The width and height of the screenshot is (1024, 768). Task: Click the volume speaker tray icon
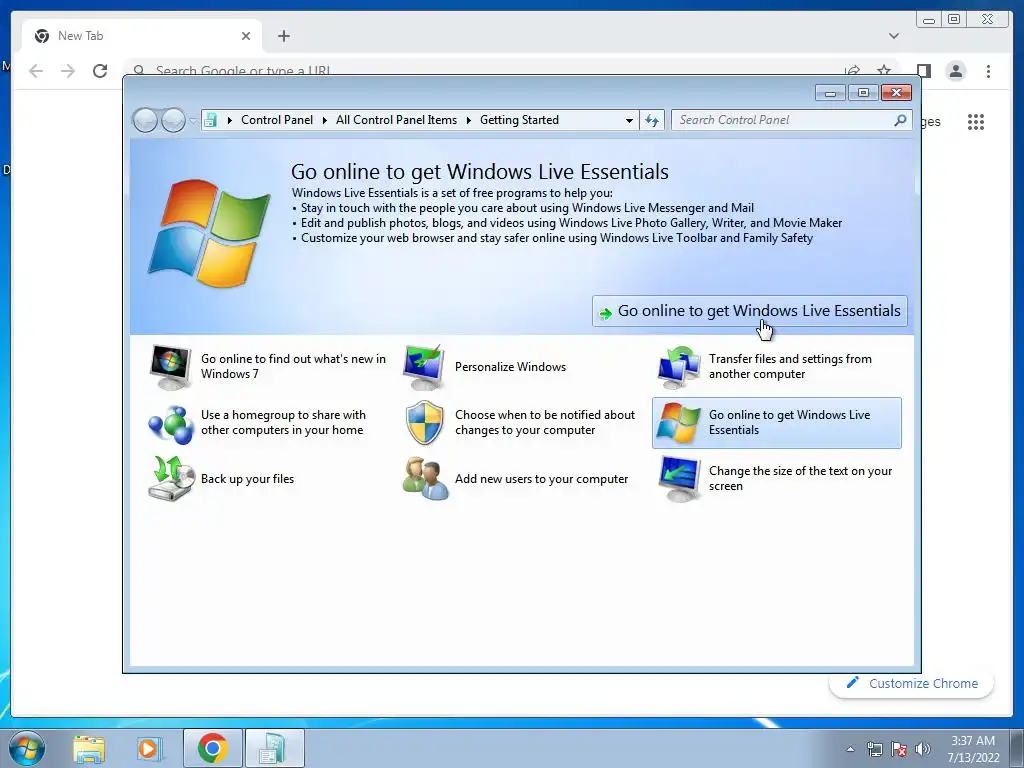(x=923, y=748)
